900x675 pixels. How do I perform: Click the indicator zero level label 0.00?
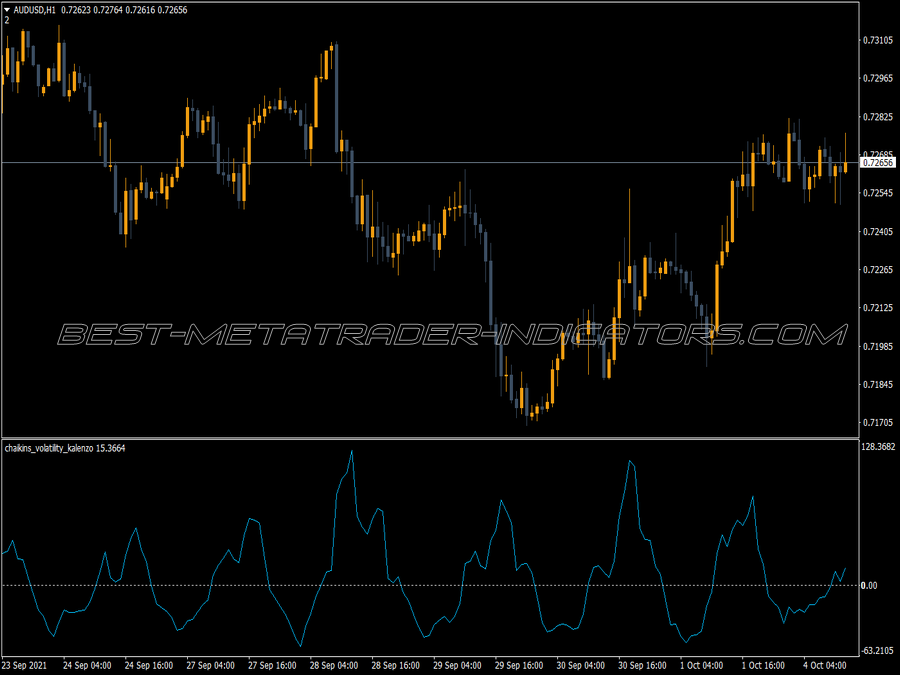click(869, 585)
